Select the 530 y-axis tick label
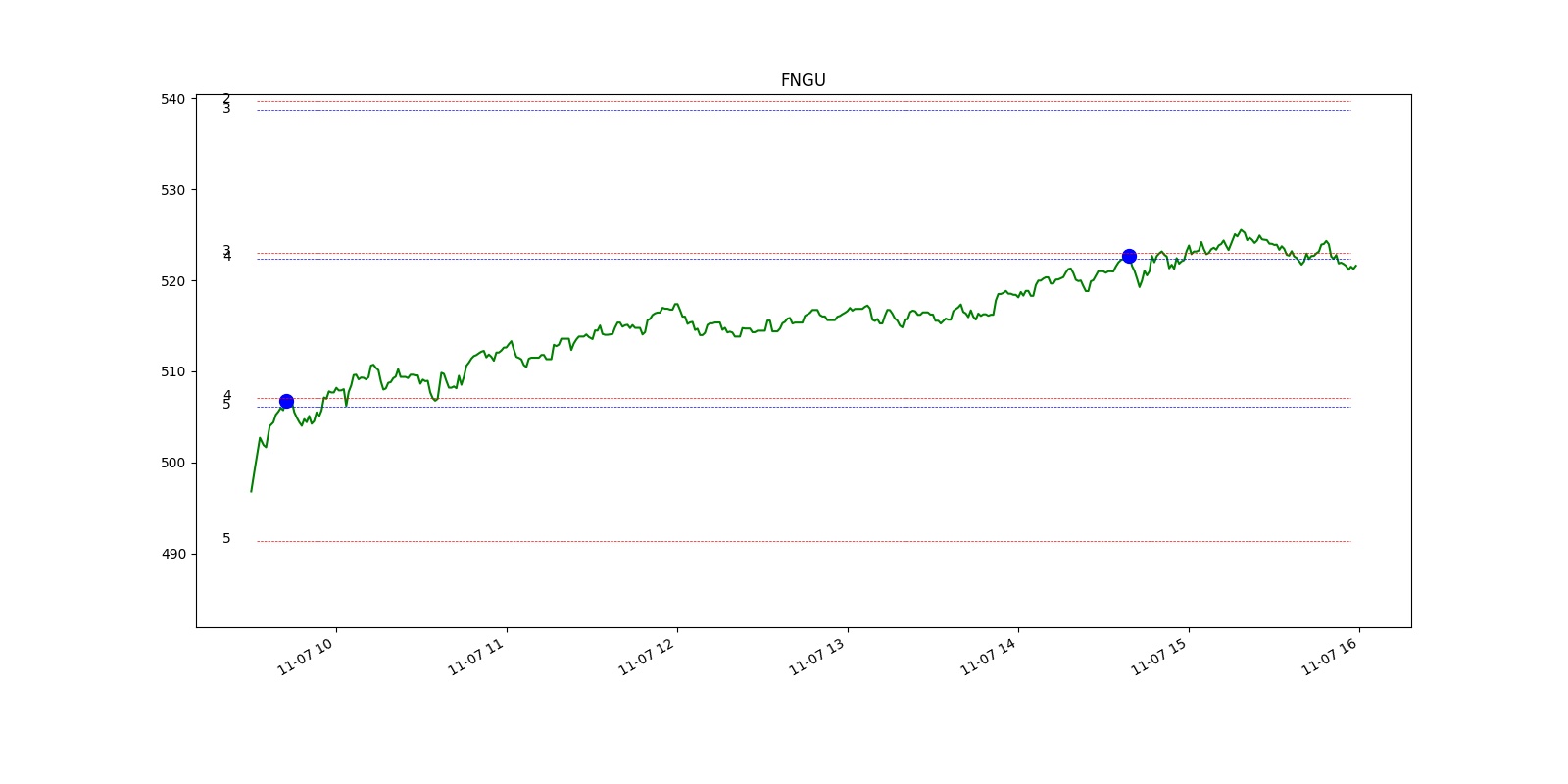This screenshot has height=784, width=1568. 172,190
